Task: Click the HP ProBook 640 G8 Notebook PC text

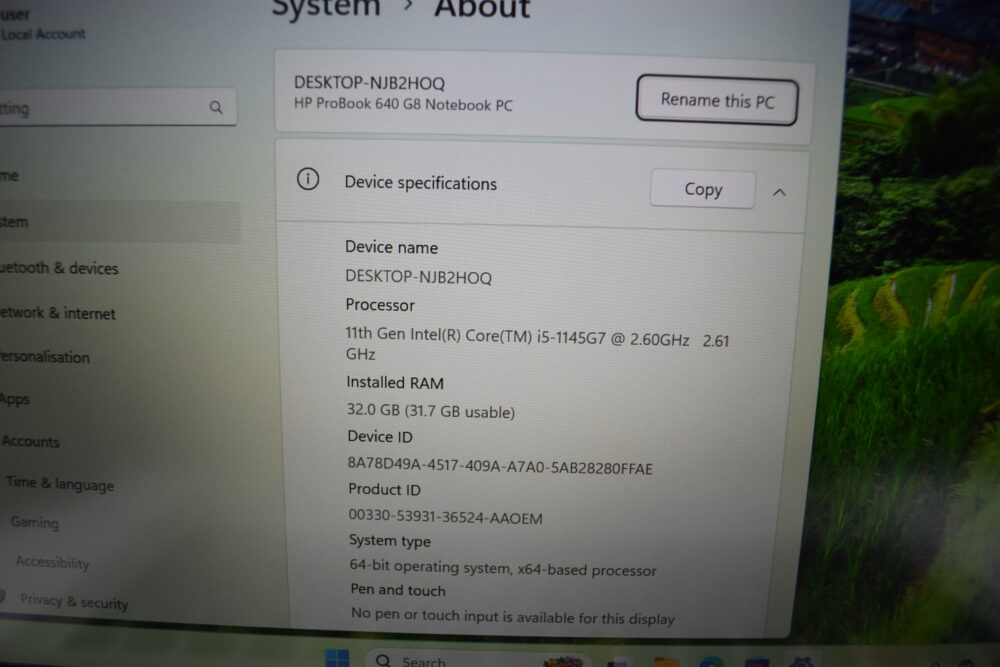Action: tap(403, 104)
